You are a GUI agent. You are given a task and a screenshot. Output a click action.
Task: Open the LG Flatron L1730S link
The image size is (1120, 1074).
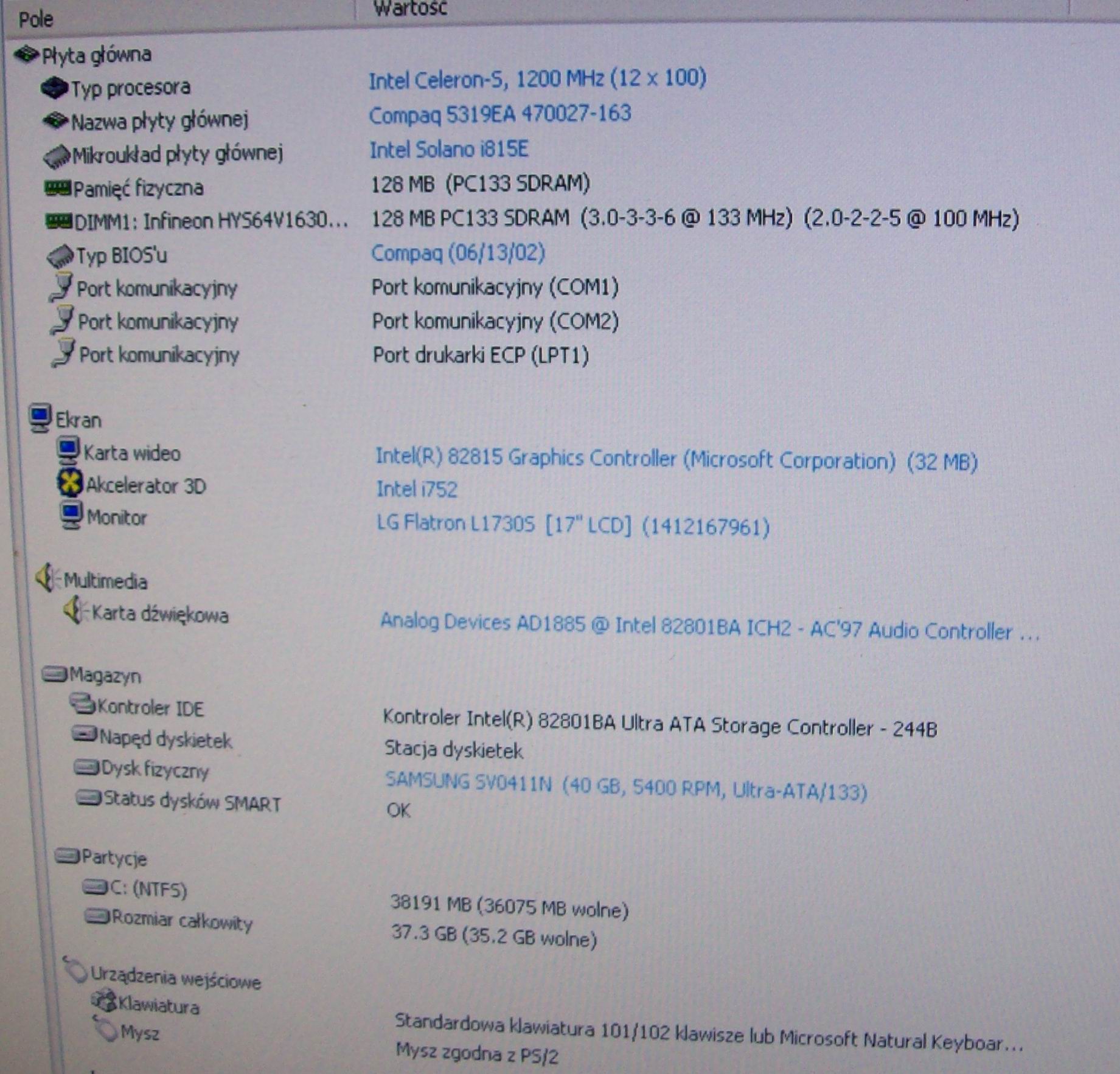(x=573, y=524)
